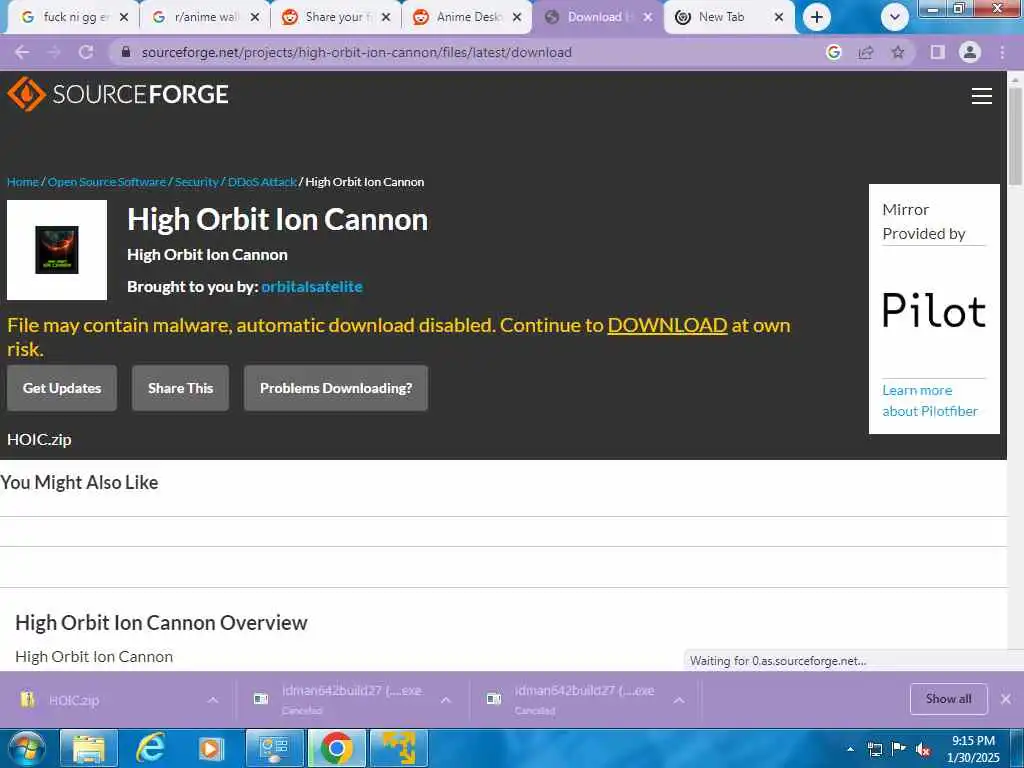Open the Home breadcrumb link
1024x768 pixels.
[23, 182]
